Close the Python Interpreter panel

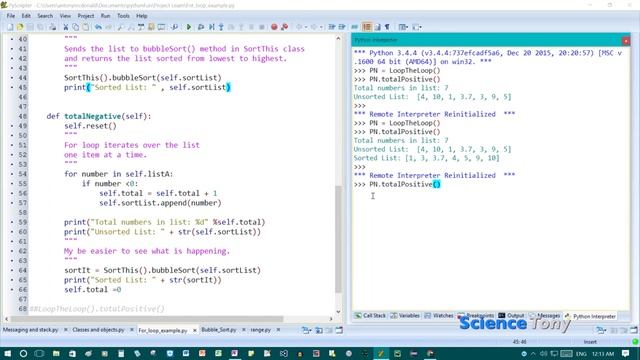tap(626, 40)
